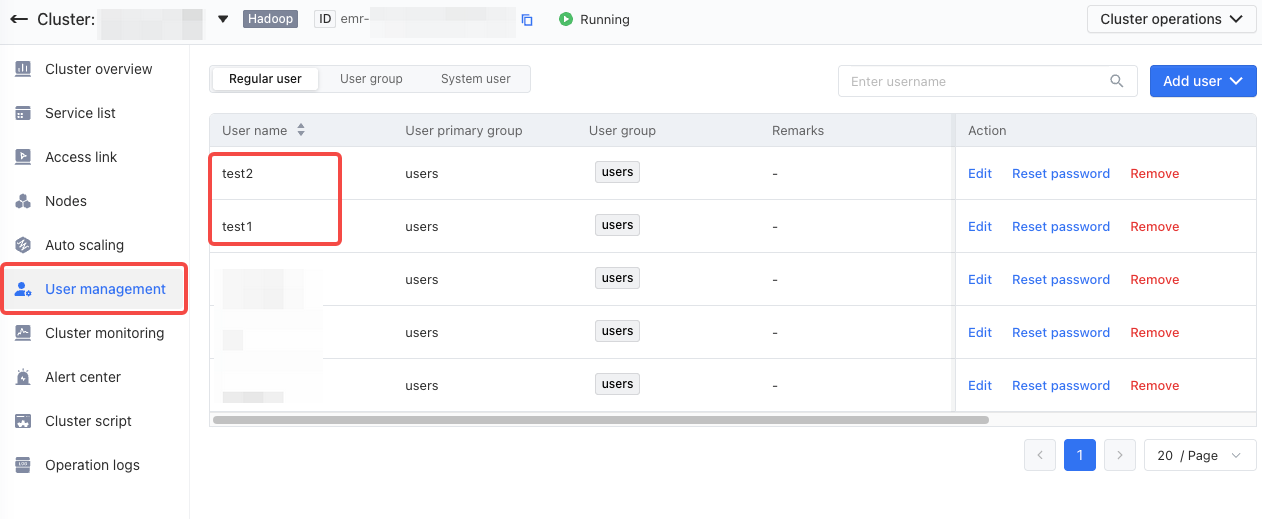This screenshot has height=519, width=1262.
Task: Open the 20 / Page size dropdown
Action: click(x=1200, y=455)
